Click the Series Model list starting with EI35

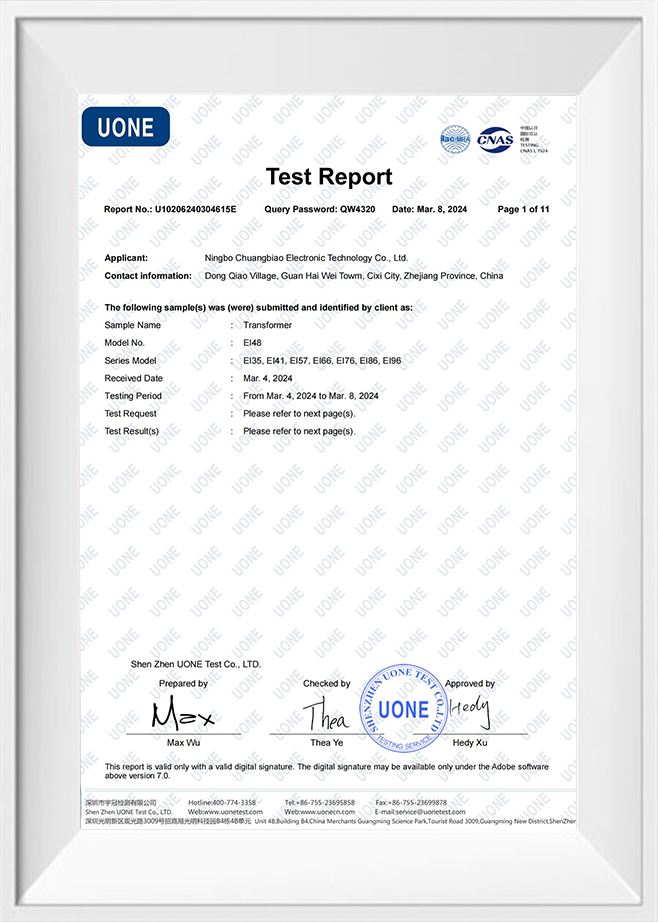pos(321,360)
